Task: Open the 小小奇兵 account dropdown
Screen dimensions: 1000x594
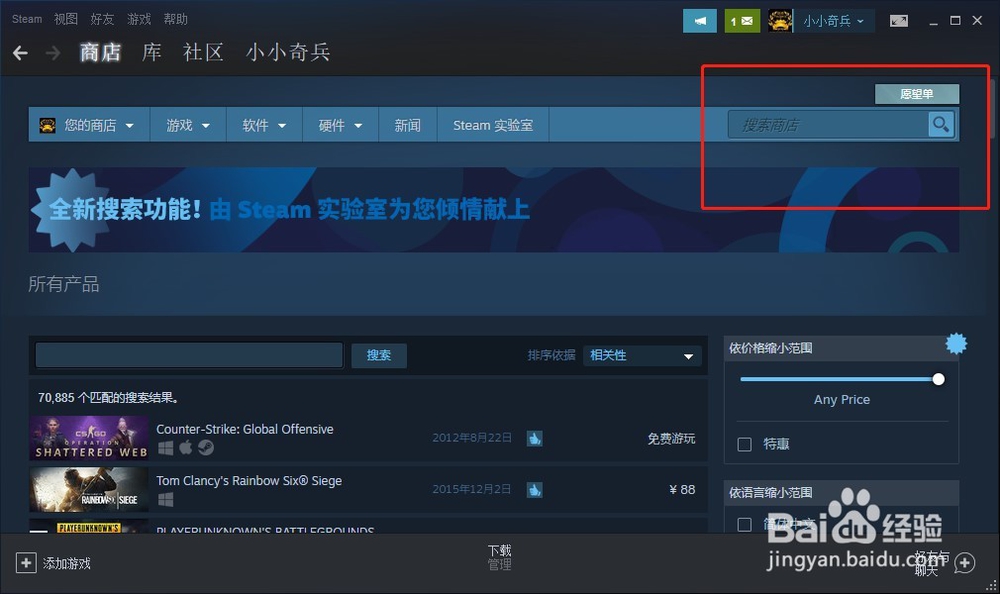Action: click(834, 21)
